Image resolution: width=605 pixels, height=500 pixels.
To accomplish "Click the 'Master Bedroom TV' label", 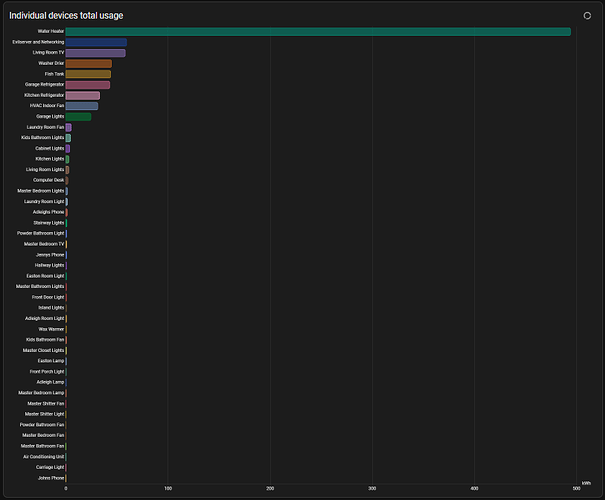I will 44,244.
